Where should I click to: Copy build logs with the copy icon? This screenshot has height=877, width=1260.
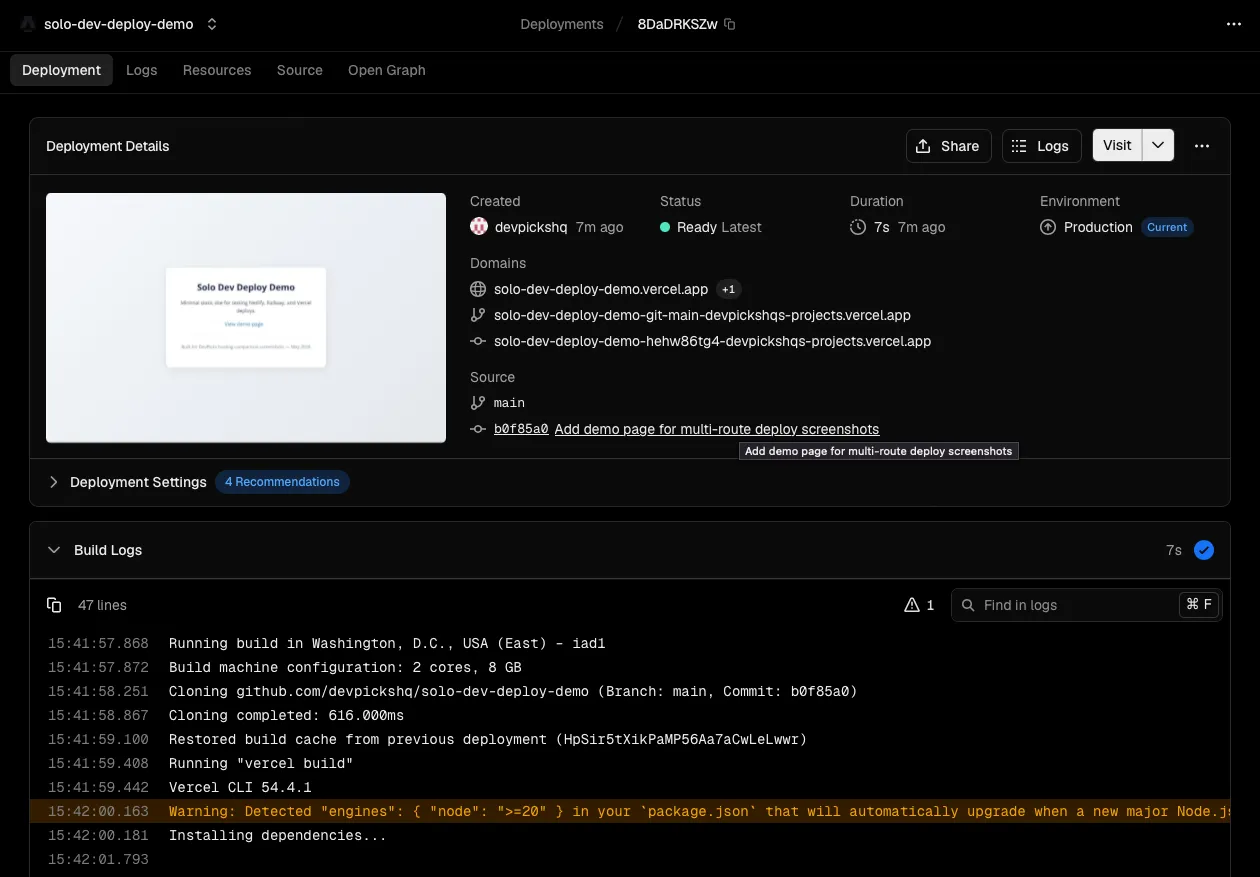pyautogui.click(x=54, y=605)
